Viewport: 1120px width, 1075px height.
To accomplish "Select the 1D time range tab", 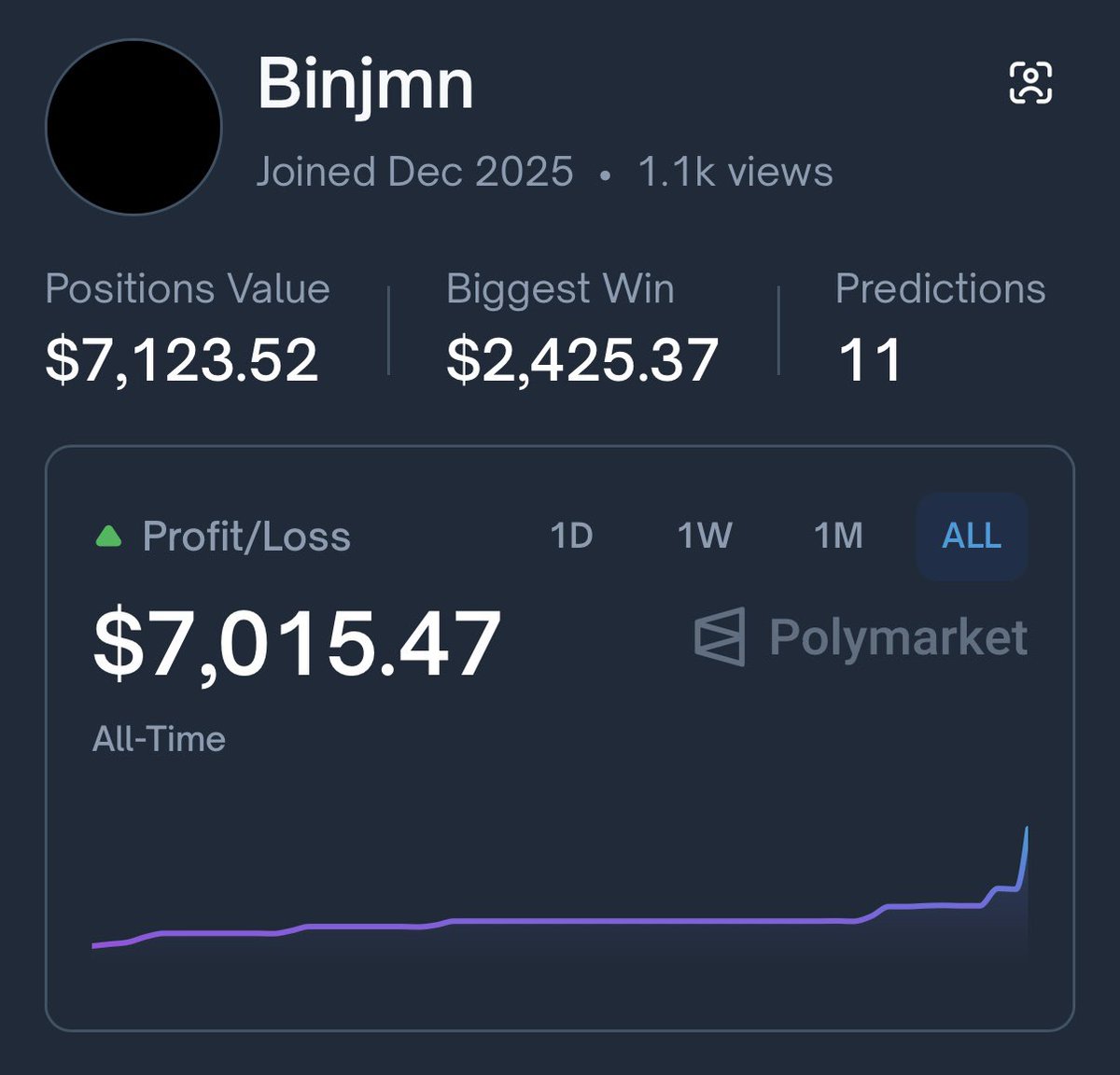I will (x=571, y=536).
